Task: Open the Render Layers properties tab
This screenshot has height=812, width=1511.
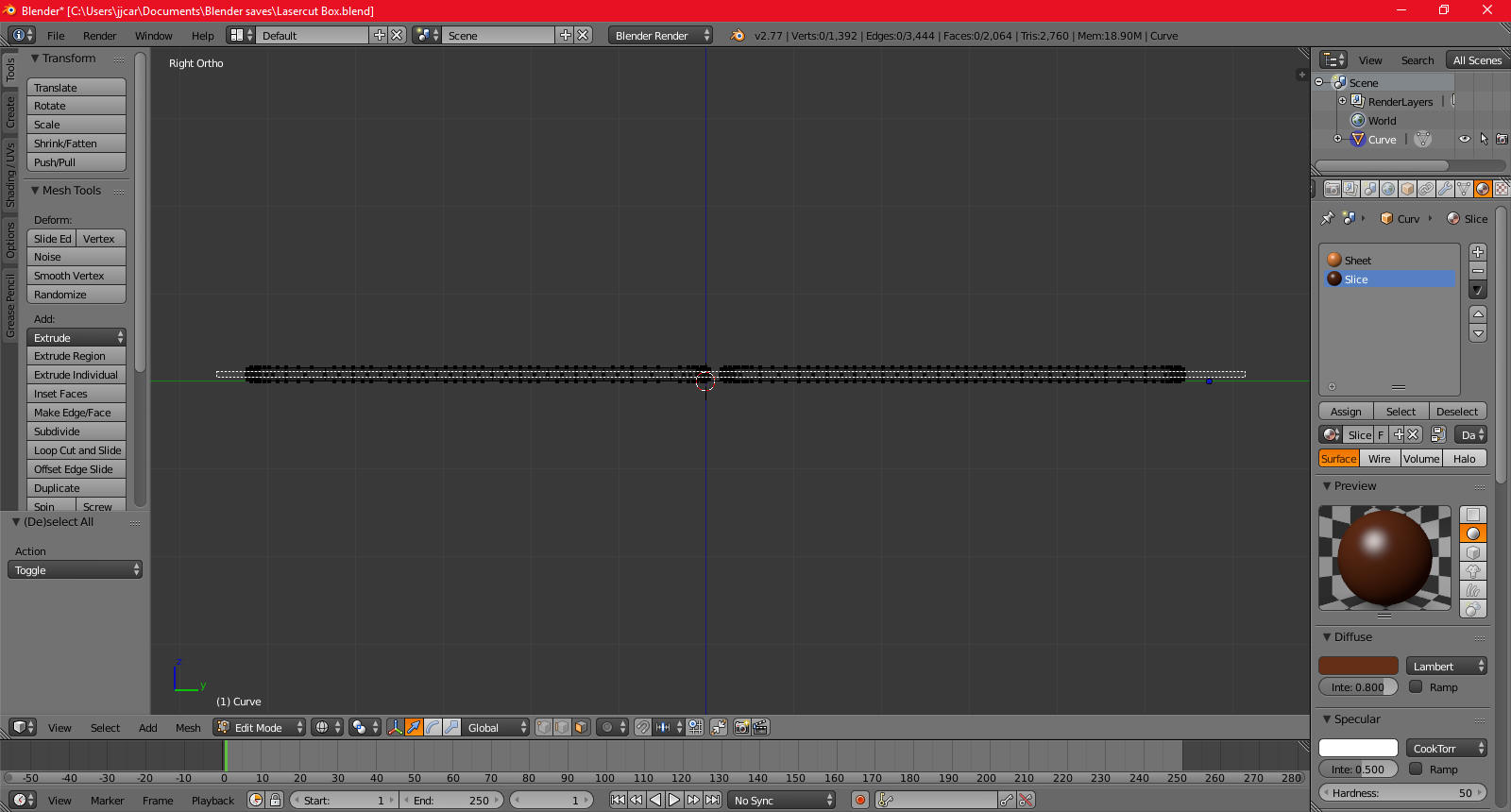Action: pyautogui.click(x=1350, y=189)
